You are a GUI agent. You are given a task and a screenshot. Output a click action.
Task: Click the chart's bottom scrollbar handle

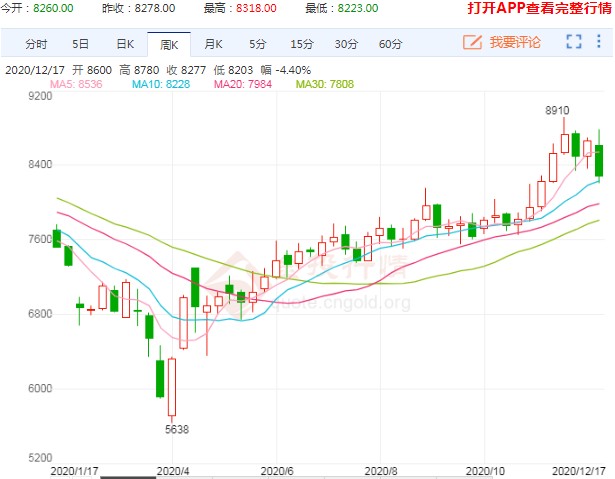click(x=128, y=477)
